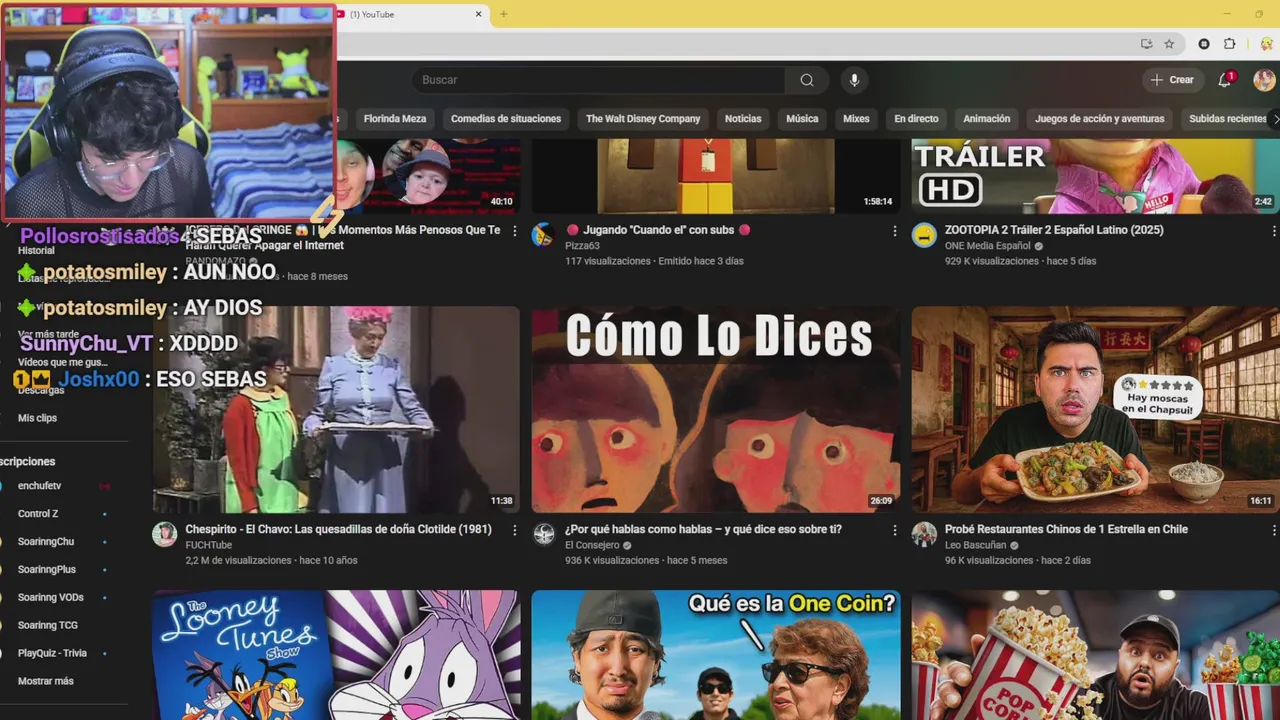This screenshot has height=720, width=1280.
Task: Close the YouTube browser tab
Action: tap(478, 14)
